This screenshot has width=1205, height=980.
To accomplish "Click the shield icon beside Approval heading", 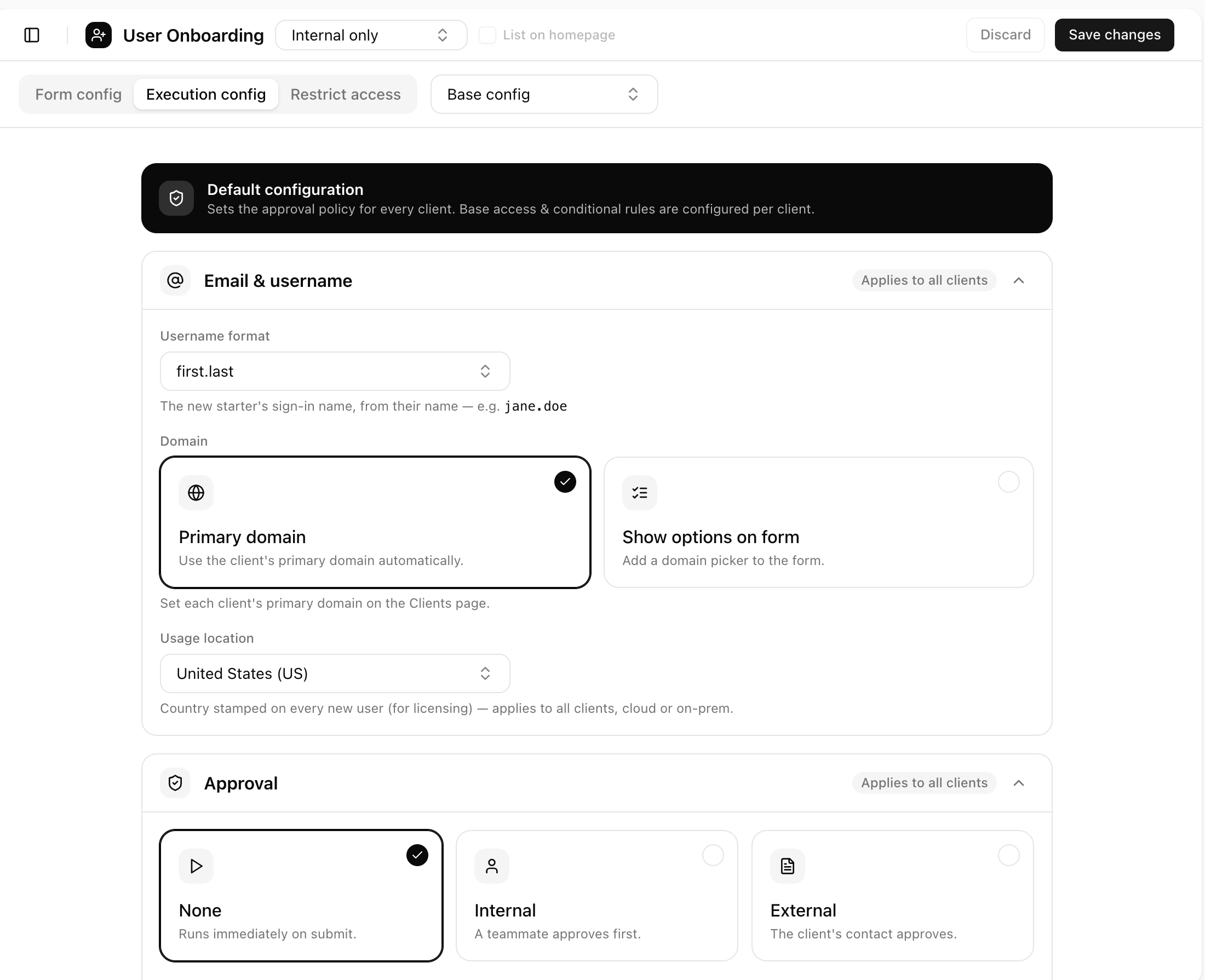I will click(x=175, y=783).
